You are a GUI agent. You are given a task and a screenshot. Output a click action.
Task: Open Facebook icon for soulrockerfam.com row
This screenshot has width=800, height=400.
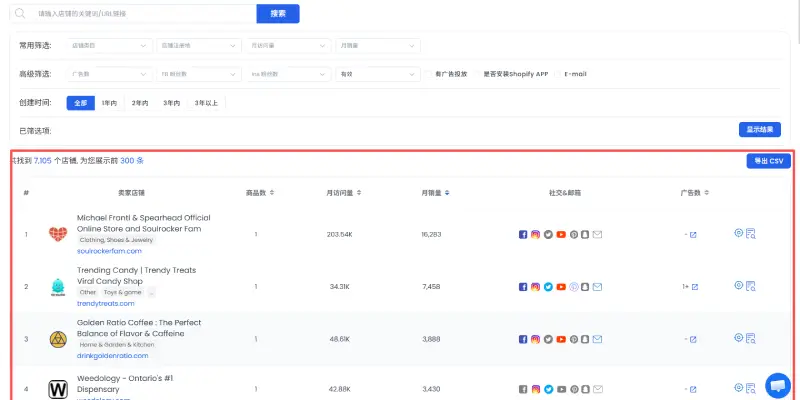[x=522, y=235]
